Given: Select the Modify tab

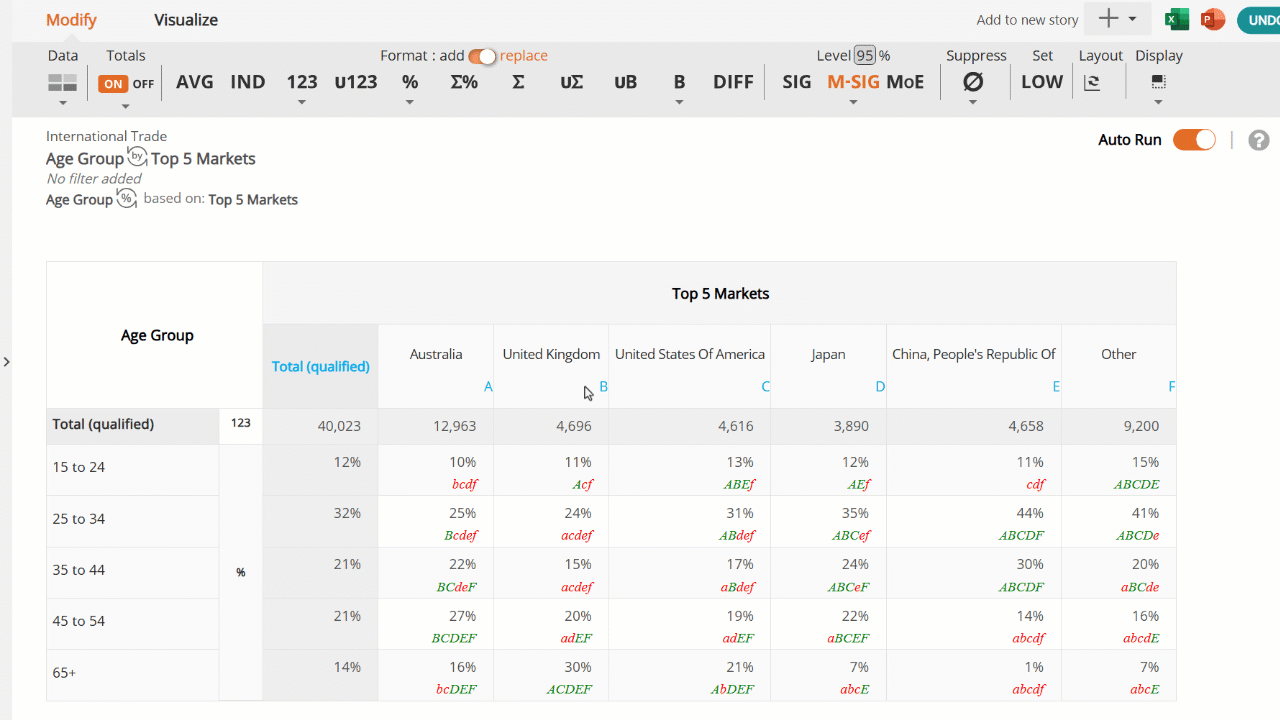Looking at the screenshot, I should click(72, 20).
